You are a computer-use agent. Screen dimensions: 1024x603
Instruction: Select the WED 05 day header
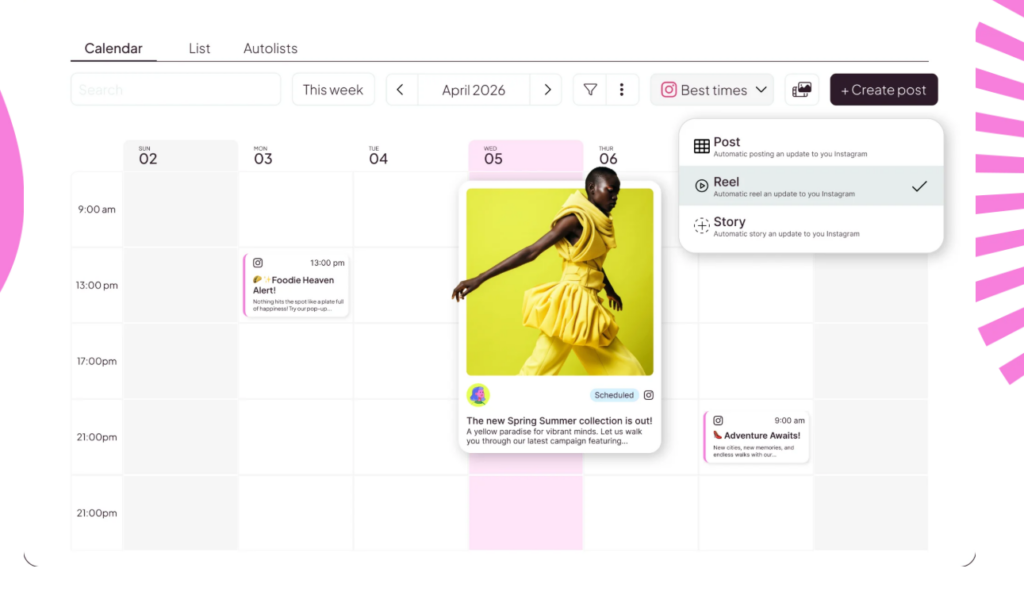point(525,155)
